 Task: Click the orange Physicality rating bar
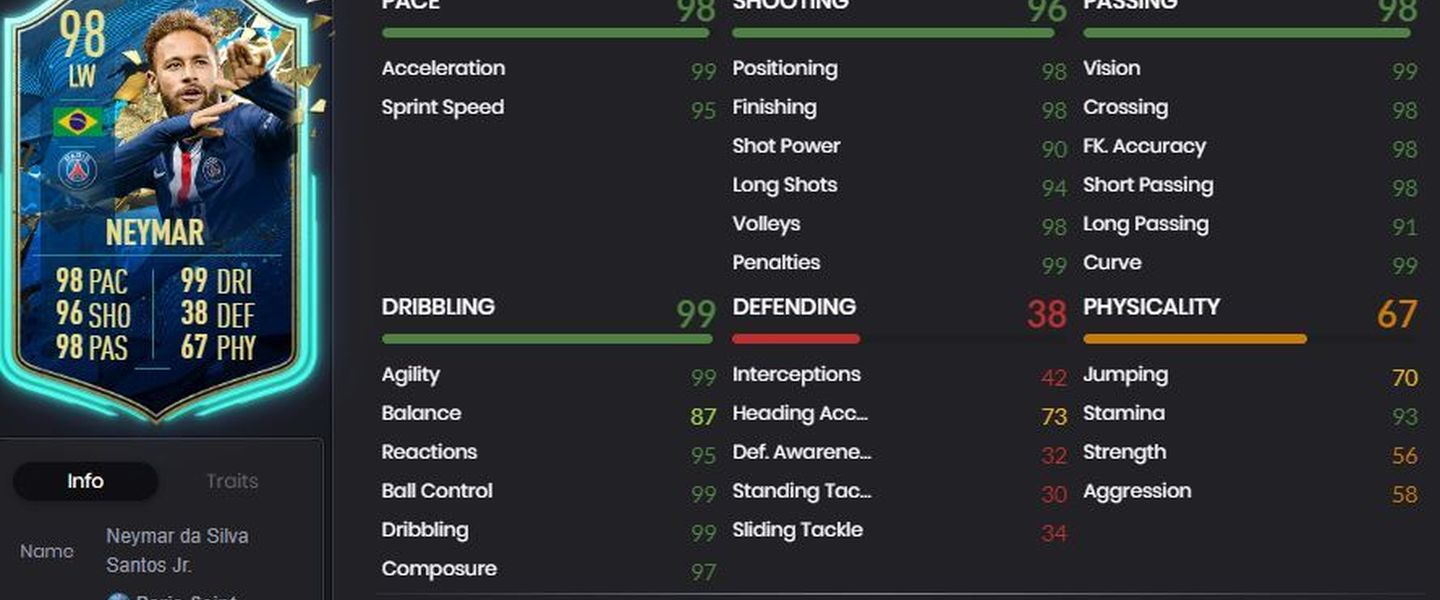coord(1195,339)
